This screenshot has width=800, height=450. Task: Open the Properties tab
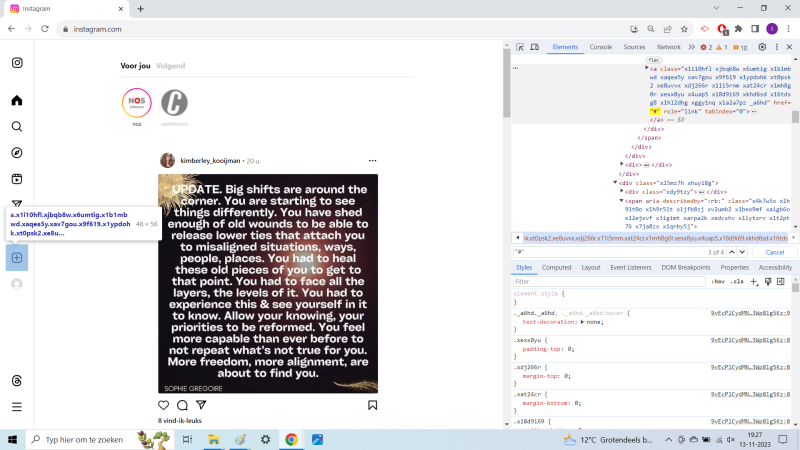pyautogui.click(x=735, y=267)
